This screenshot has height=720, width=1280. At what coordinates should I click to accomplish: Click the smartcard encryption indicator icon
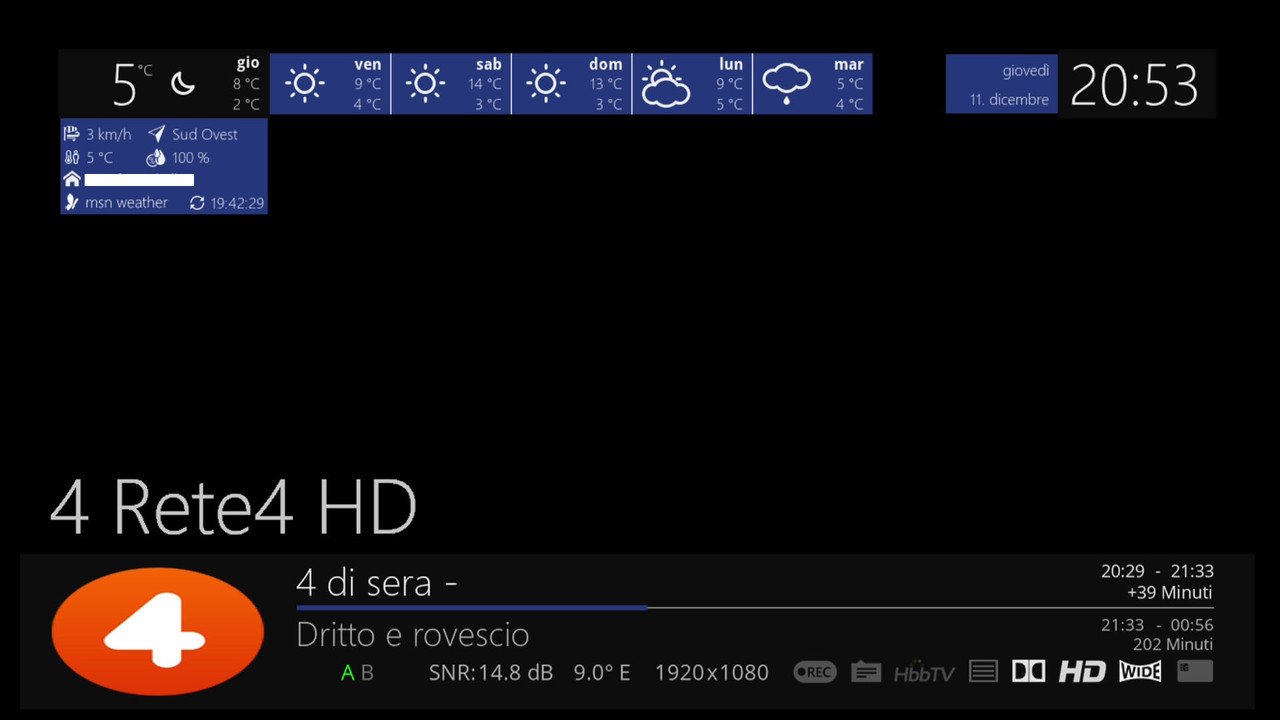click(x=1195, y=671)
